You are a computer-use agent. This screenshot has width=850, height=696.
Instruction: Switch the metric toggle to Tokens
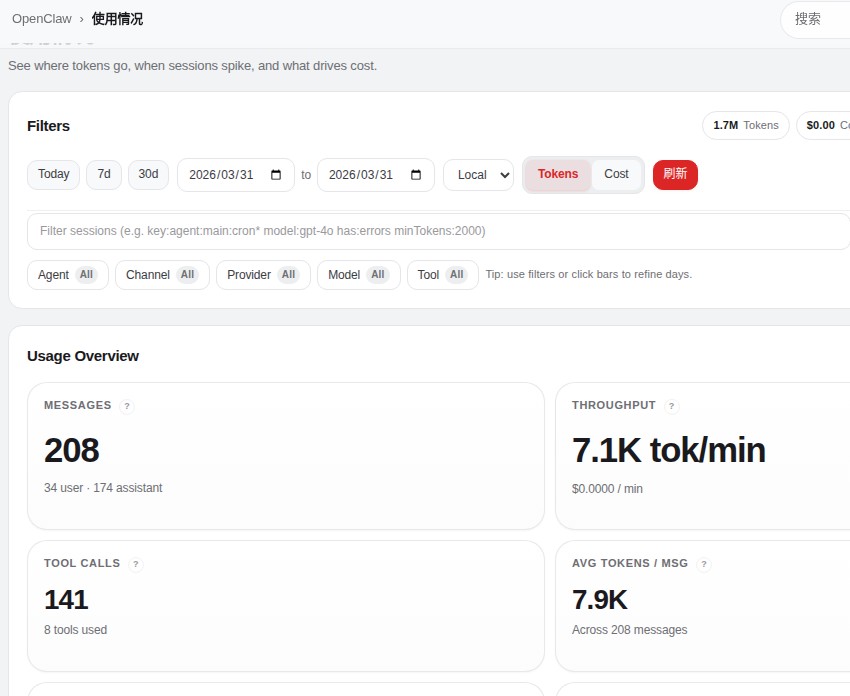click(558, 174)
